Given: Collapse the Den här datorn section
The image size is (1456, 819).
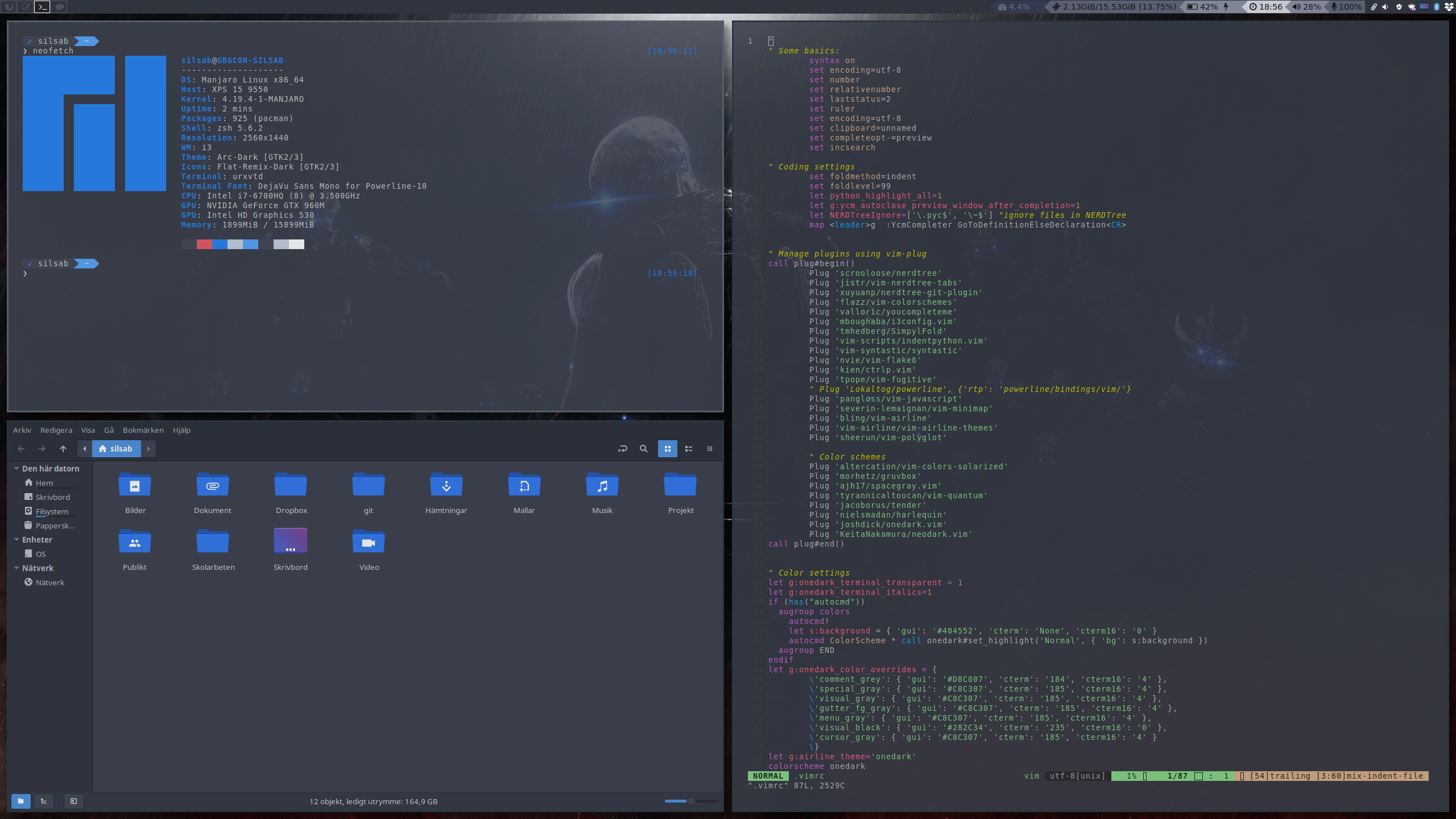Looking at the screenshot, I should pyautogui.click(x=16, y=469).
